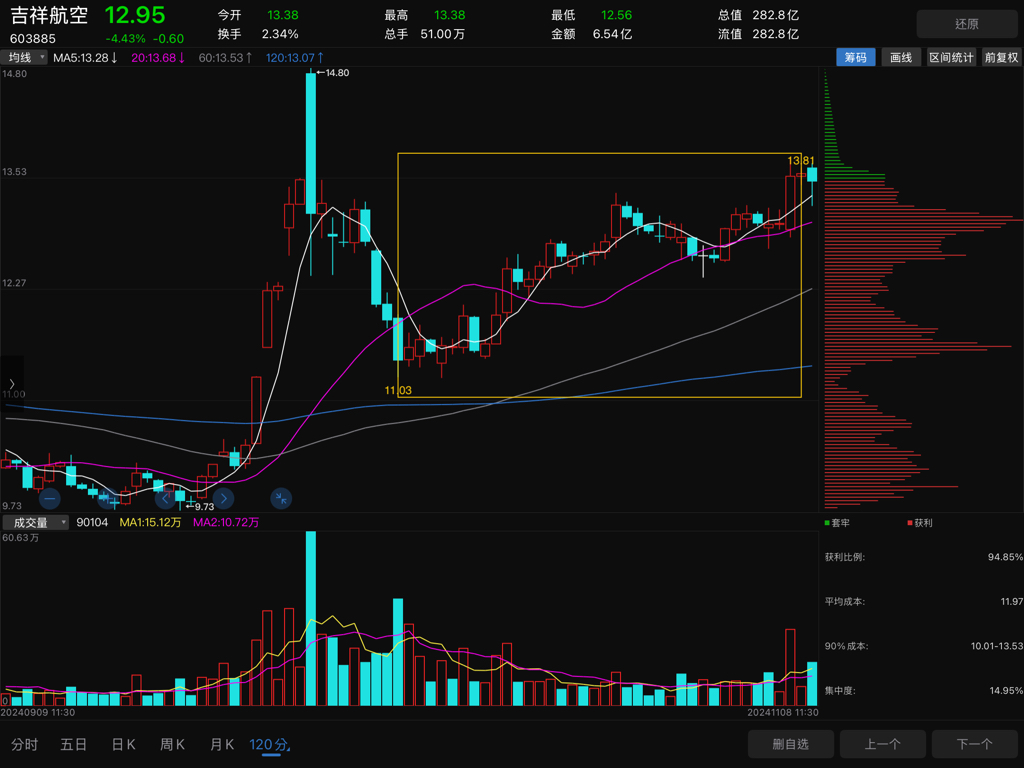This screenshot has width=1024, height=768.
Task: Click the collapse/shrink arrows icon on chart
Action: [281, 499]
